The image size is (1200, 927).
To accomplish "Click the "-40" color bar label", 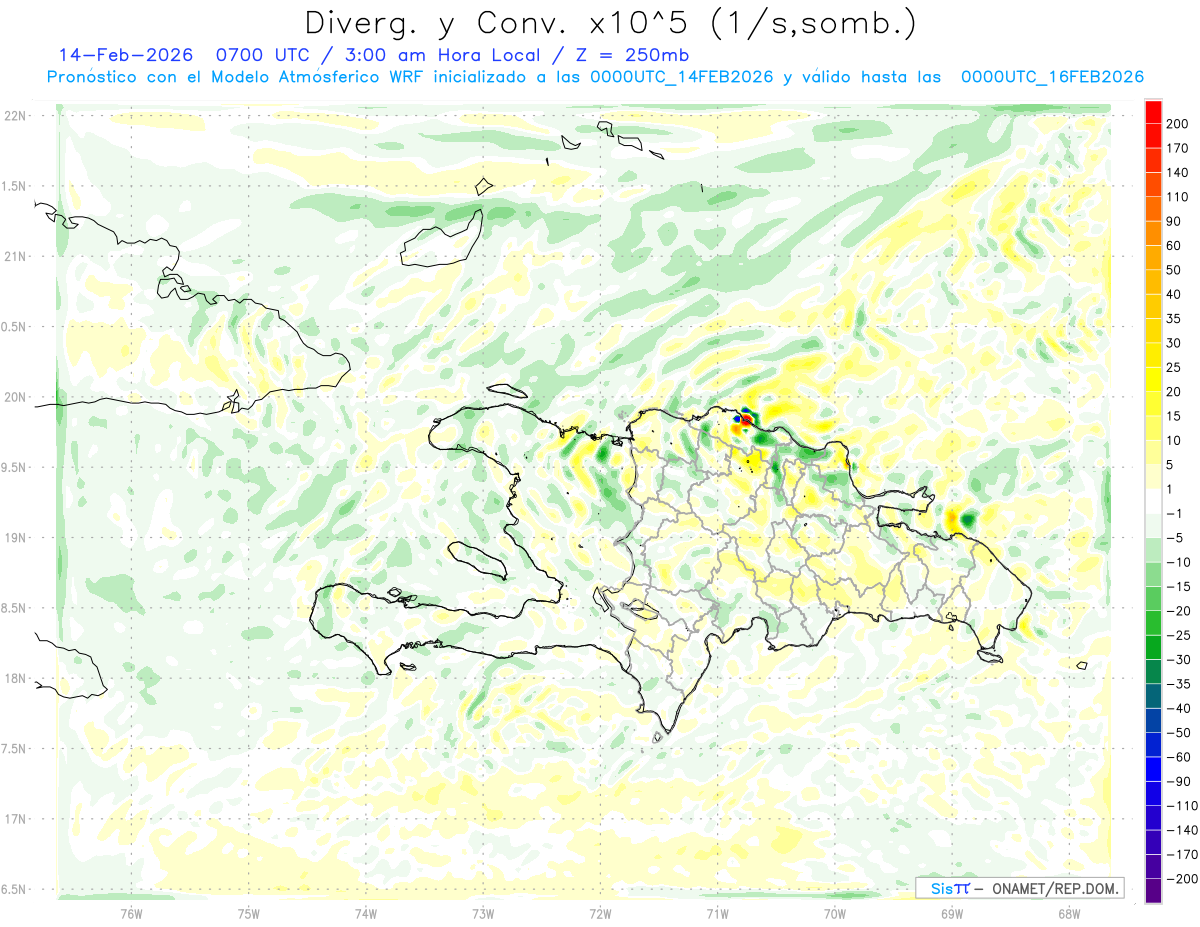I will pos(1177,709).
